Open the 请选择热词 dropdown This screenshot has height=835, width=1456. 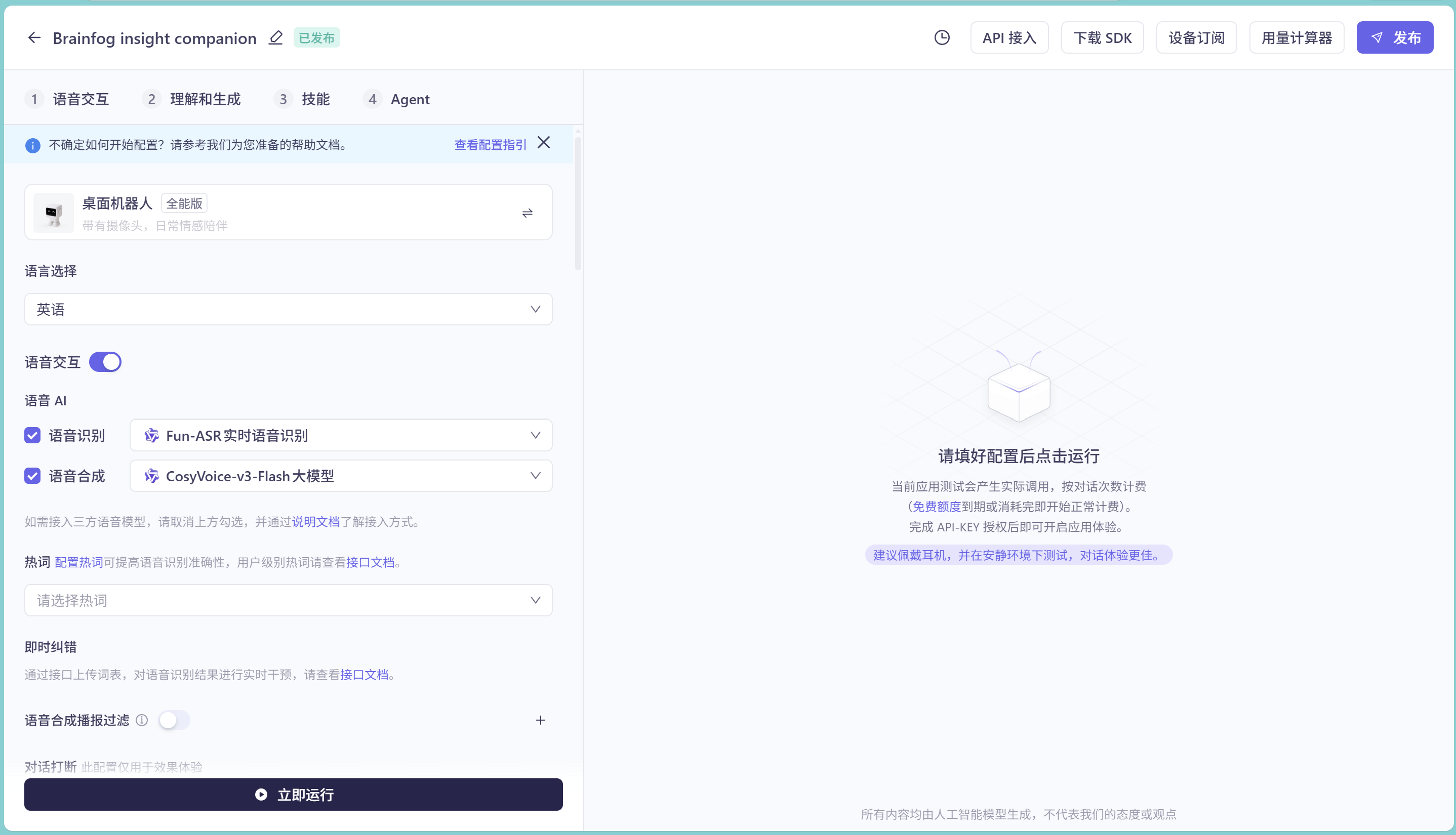288,601
